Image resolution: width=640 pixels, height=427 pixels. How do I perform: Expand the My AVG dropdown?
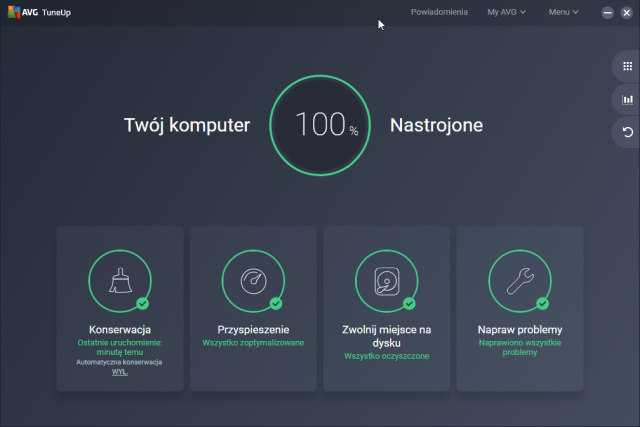tap(506, 12)
